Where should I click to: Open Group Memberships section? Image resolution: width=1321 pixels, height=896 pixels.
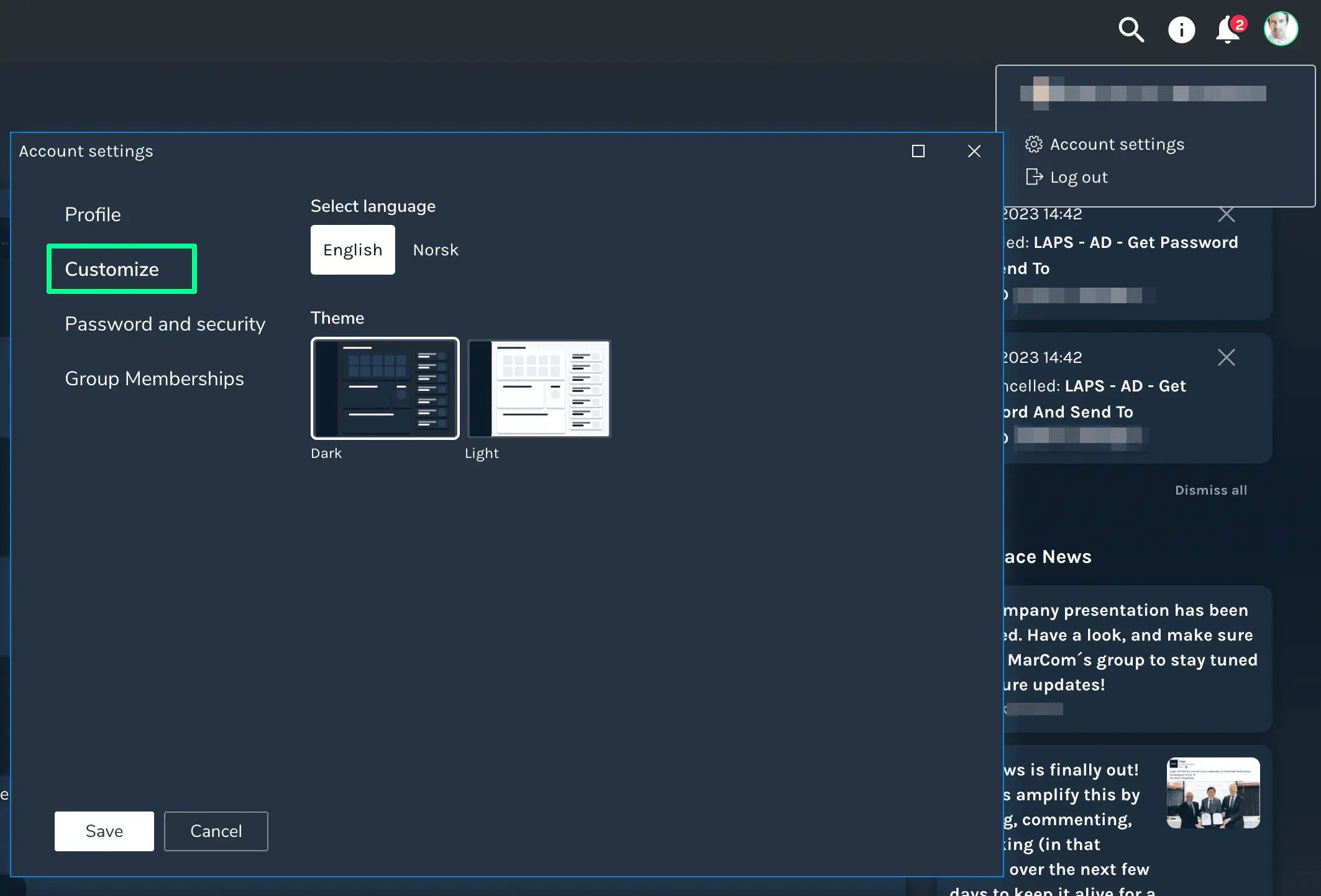154,378
